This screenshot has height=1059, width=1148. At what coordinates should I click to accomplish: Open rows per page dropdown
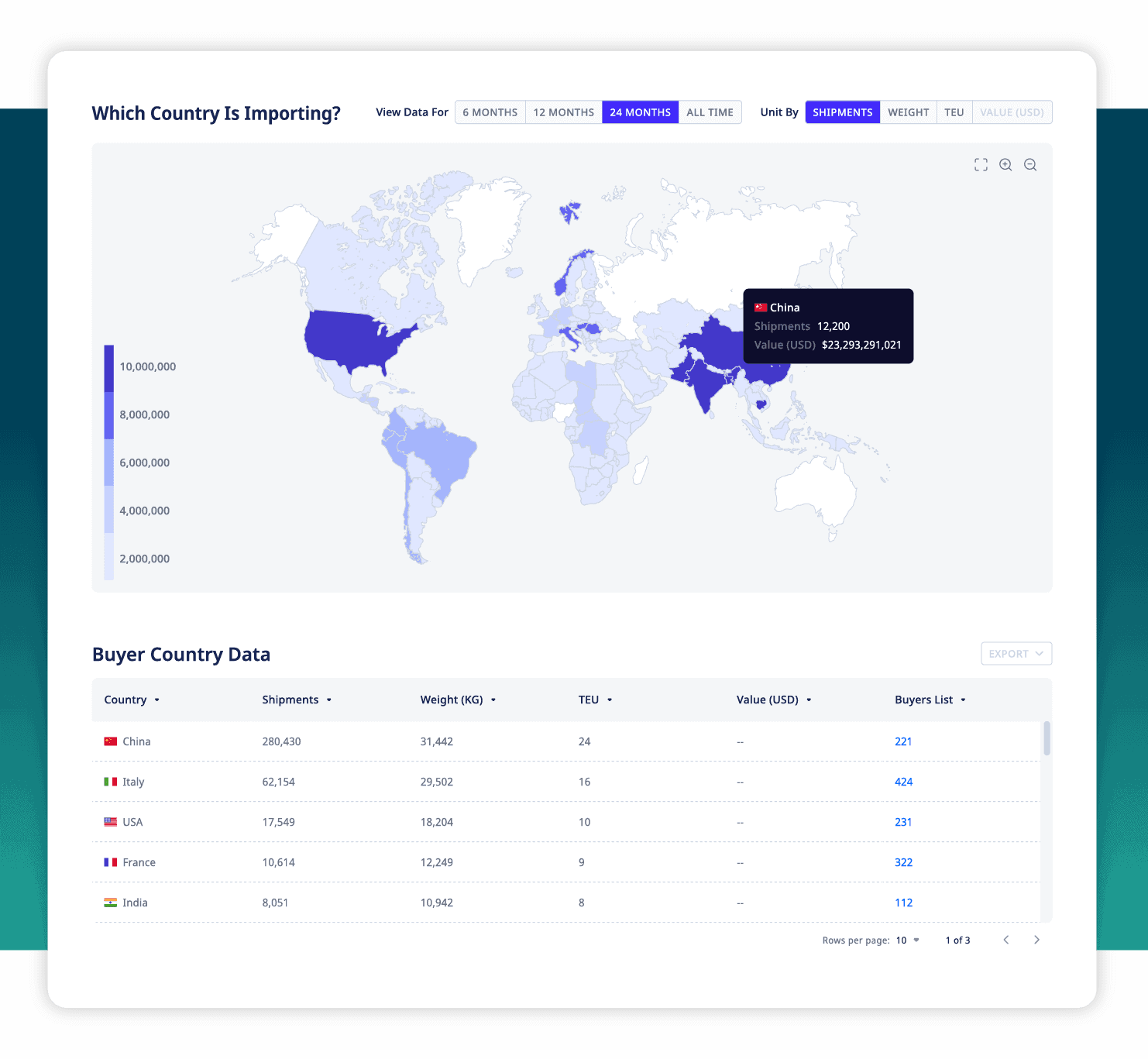click(908, 940)
